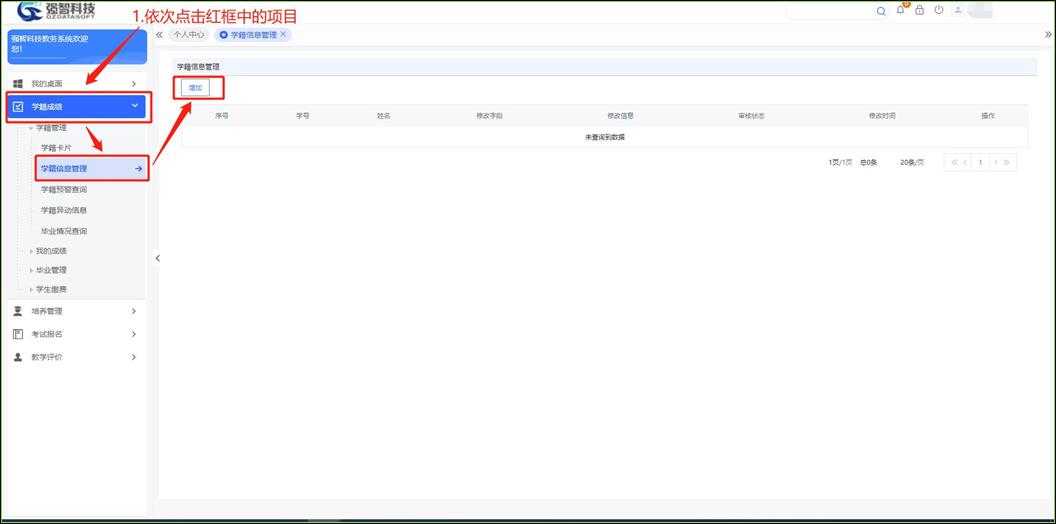Screen dimensions: 1056x524
Task: Click the power logout icon
Action: coord(939,11)
